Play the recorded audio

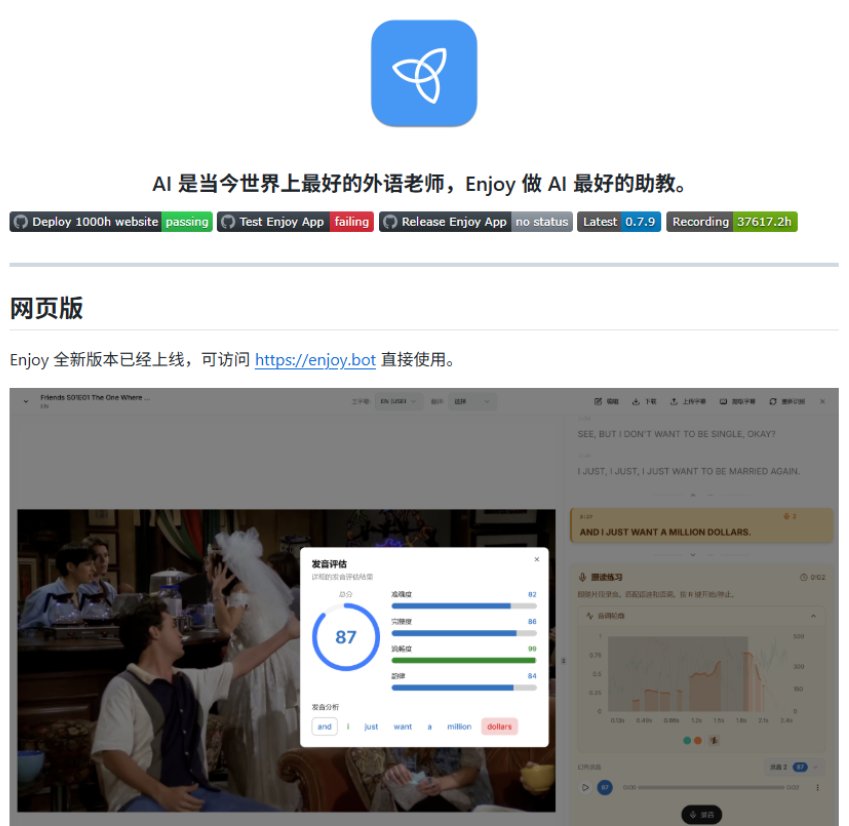coord(585,788)
